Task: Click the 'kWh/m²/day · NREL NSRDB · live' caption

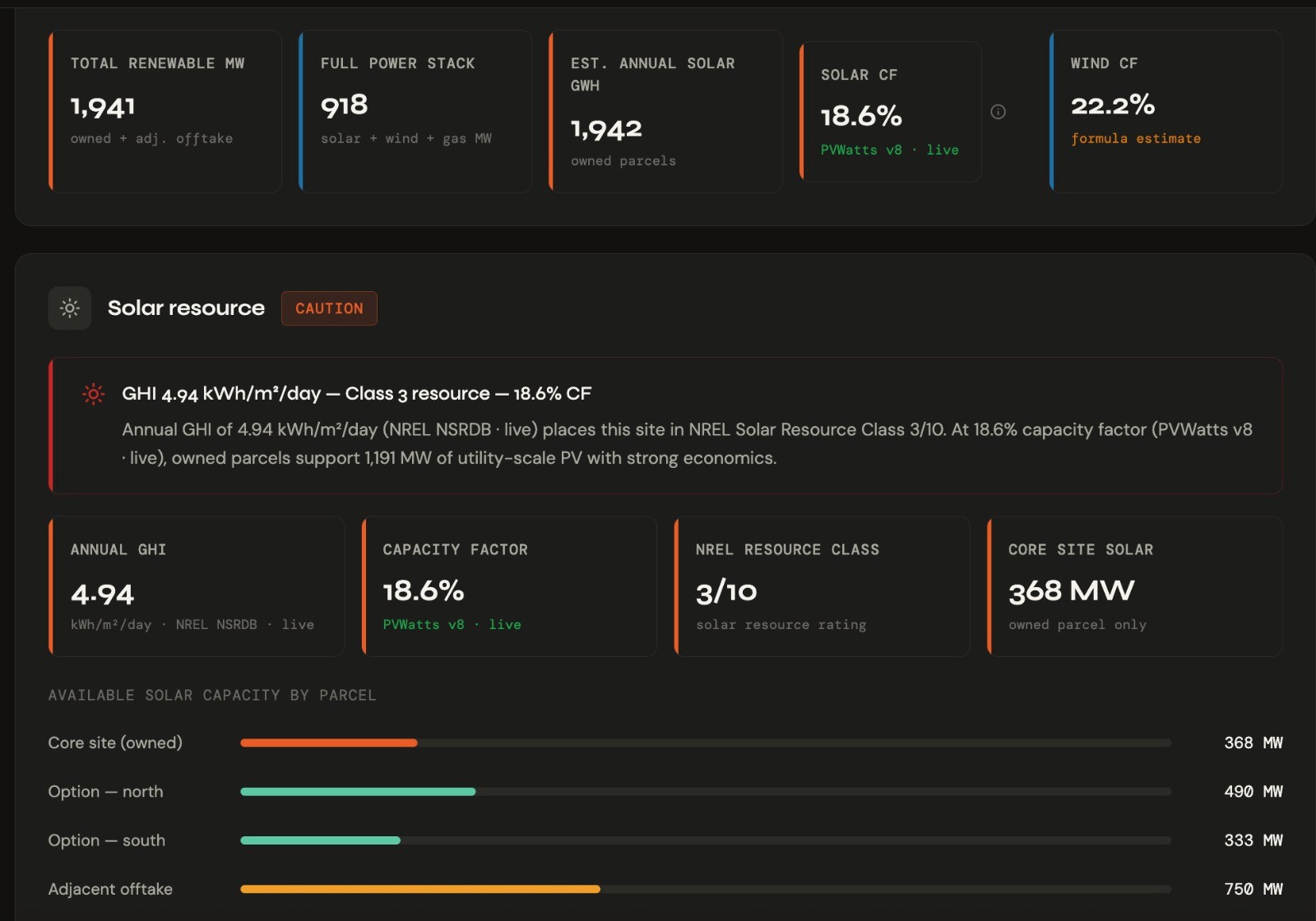Action: click(192, 624)
